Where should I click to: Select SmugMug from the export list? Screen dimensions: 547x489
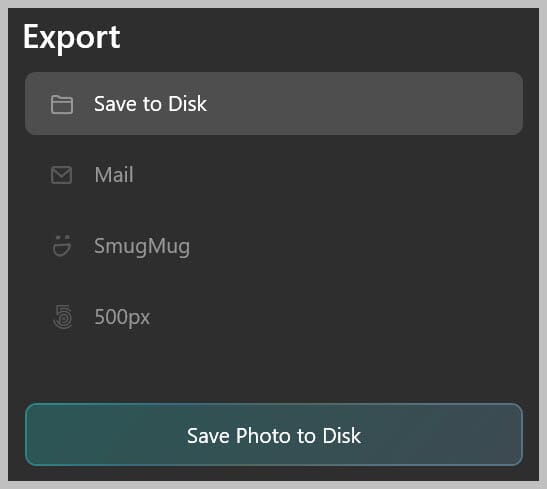pos(274,246)
